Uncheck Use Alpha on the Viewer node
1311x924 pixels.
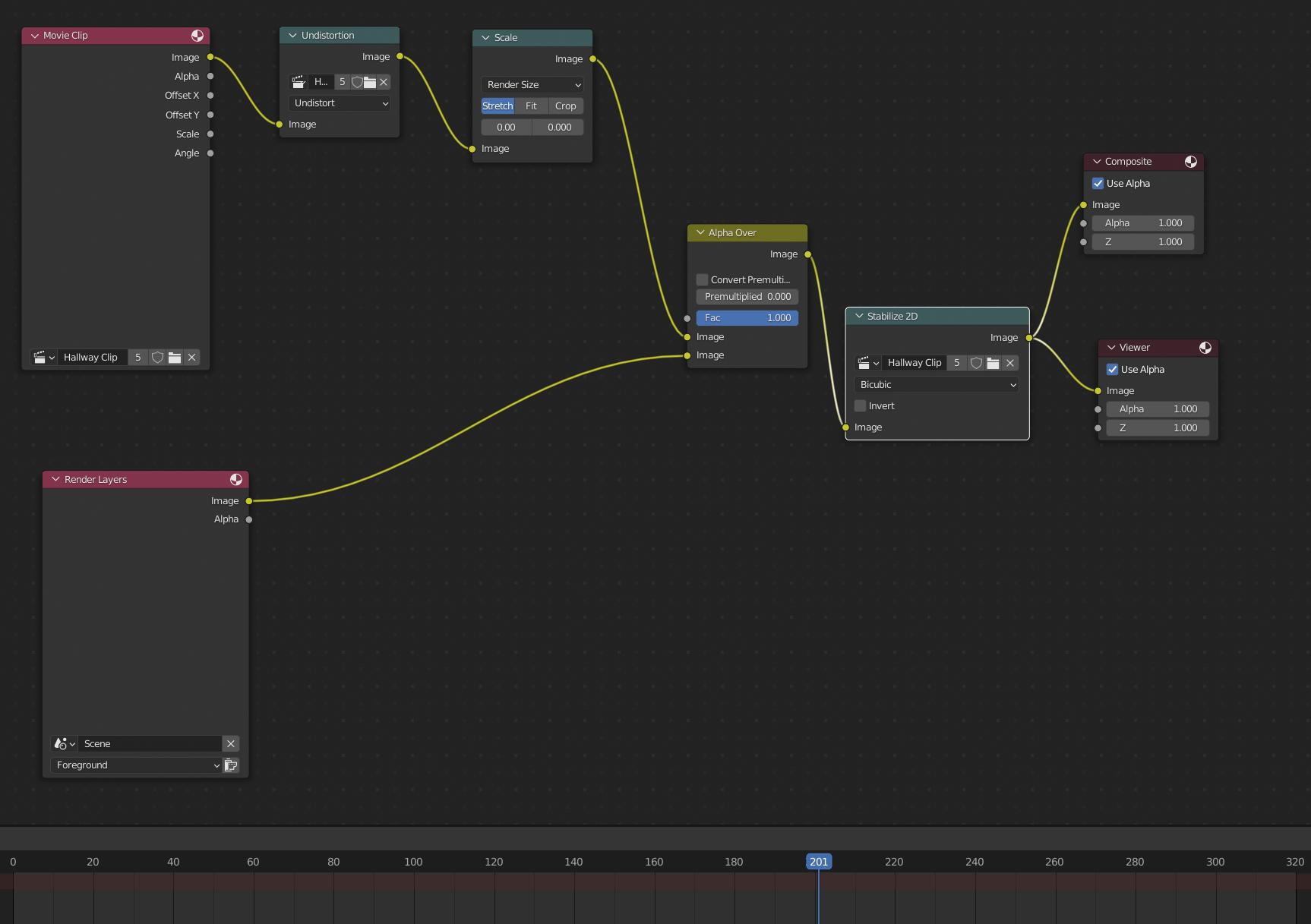point(1112,369)
